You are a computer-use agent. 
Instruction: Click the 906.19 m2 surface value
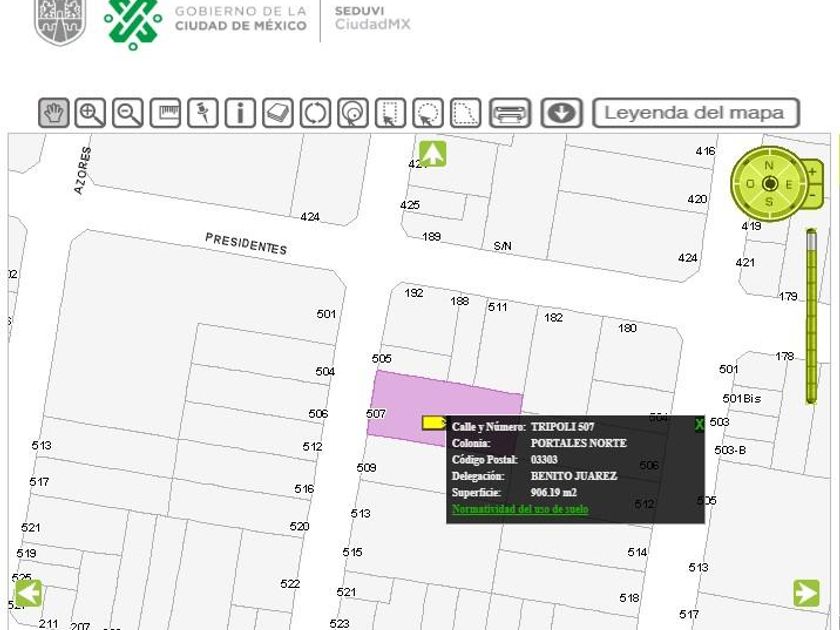click(554, 492)
